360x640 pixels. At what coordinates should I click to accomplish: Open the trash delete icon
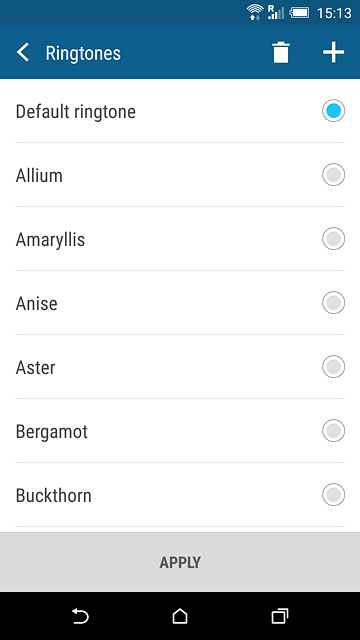[281, 53]
